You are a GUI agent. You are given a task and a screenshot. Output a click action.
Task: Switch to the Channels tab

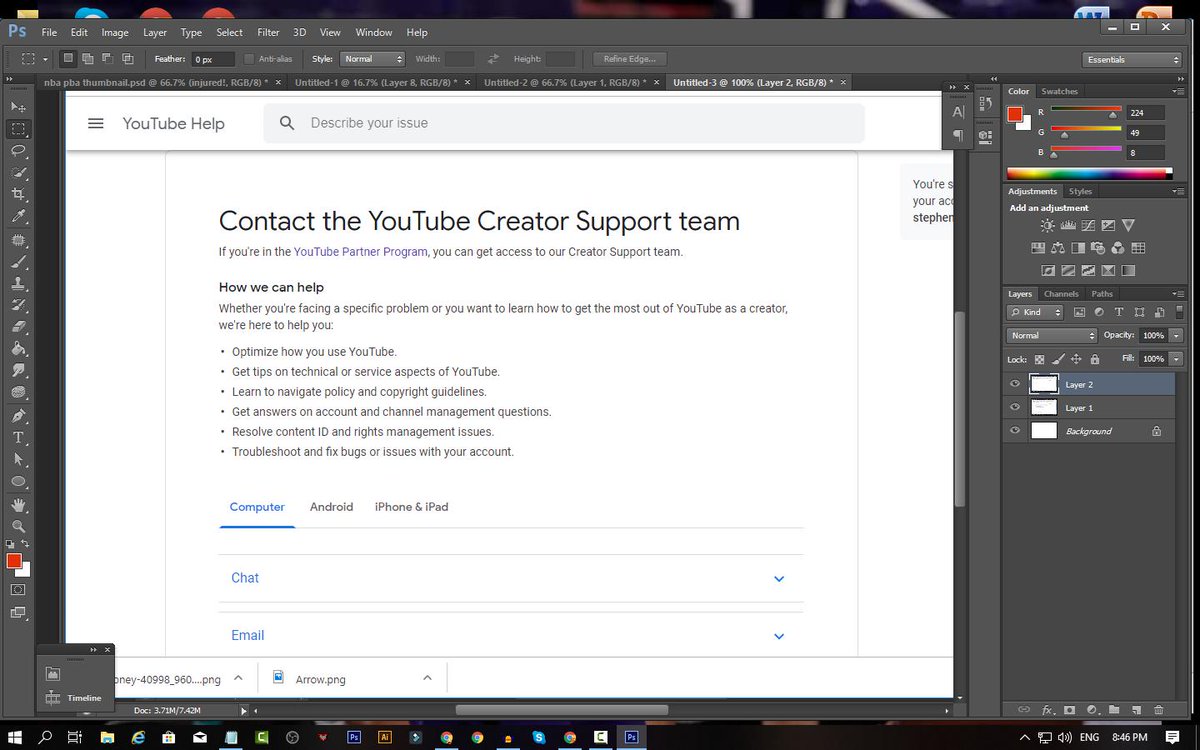[x=1061, y=294]
